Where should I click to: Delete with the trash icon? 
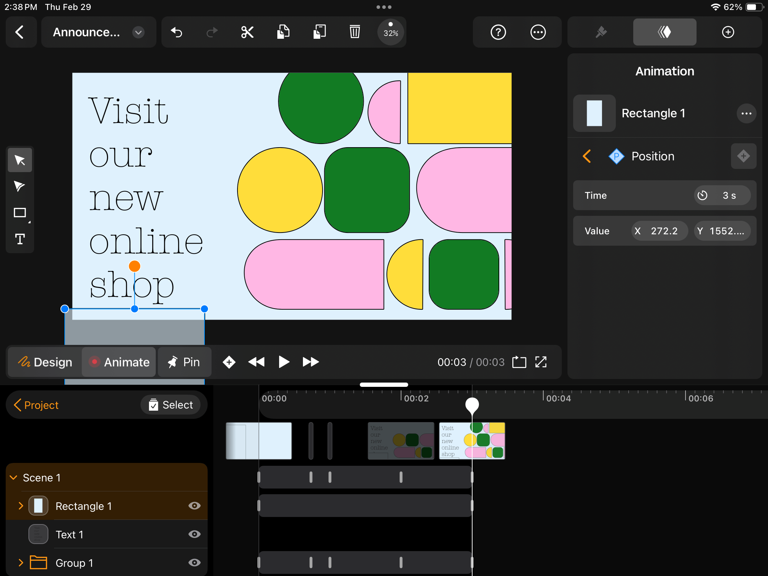pyautogui.click(x=355, y=32)
